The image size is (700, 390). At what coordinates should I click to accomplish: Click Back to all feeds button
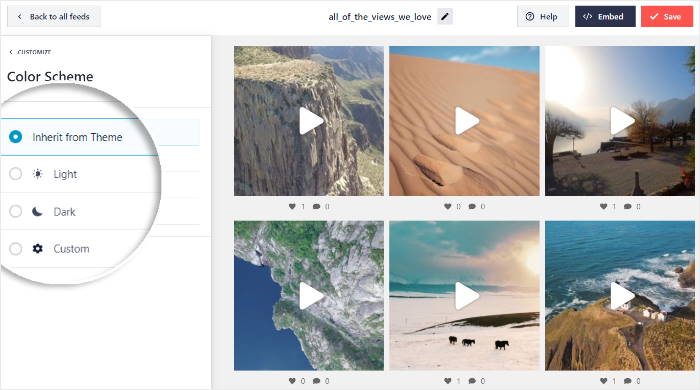pos(54,17)
